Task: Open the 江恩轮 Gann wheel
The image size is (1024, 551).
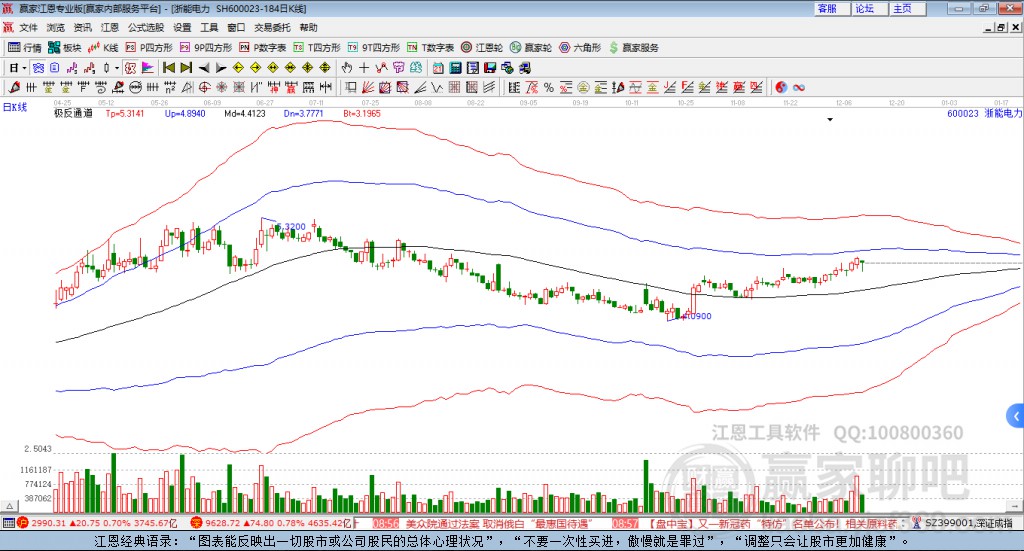Action: (x=482, y=48)
